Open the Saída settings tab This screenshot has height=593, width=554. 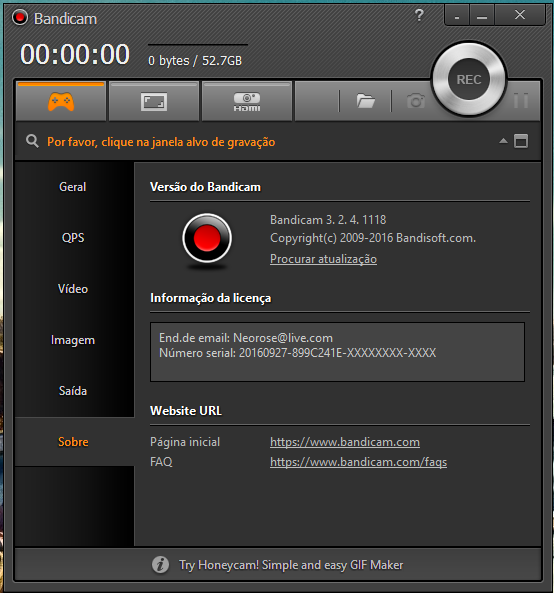pos(73,391)
